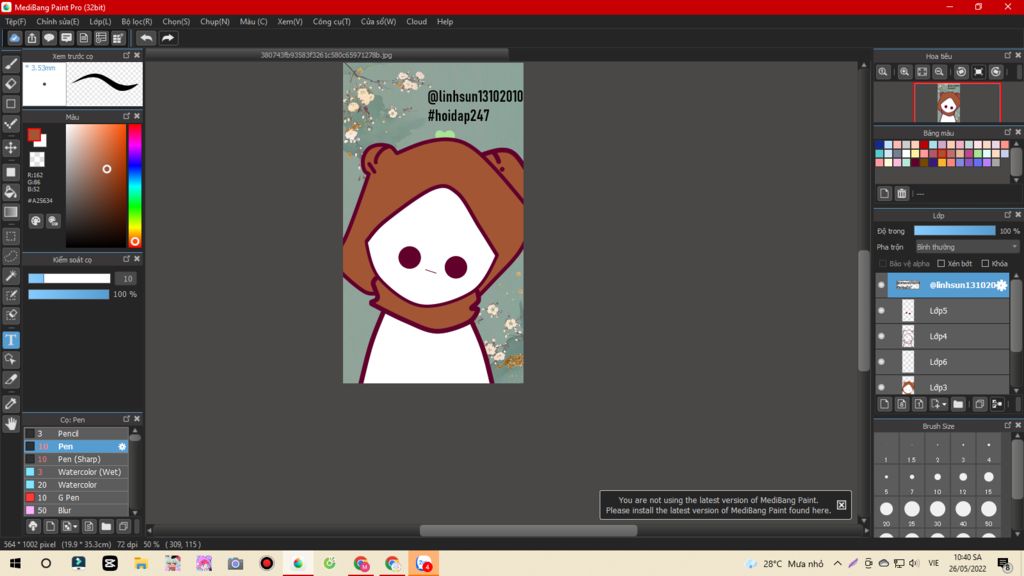The image size is (1024, 576).
Task: Choose the Move tool
Action: [11, 148]
